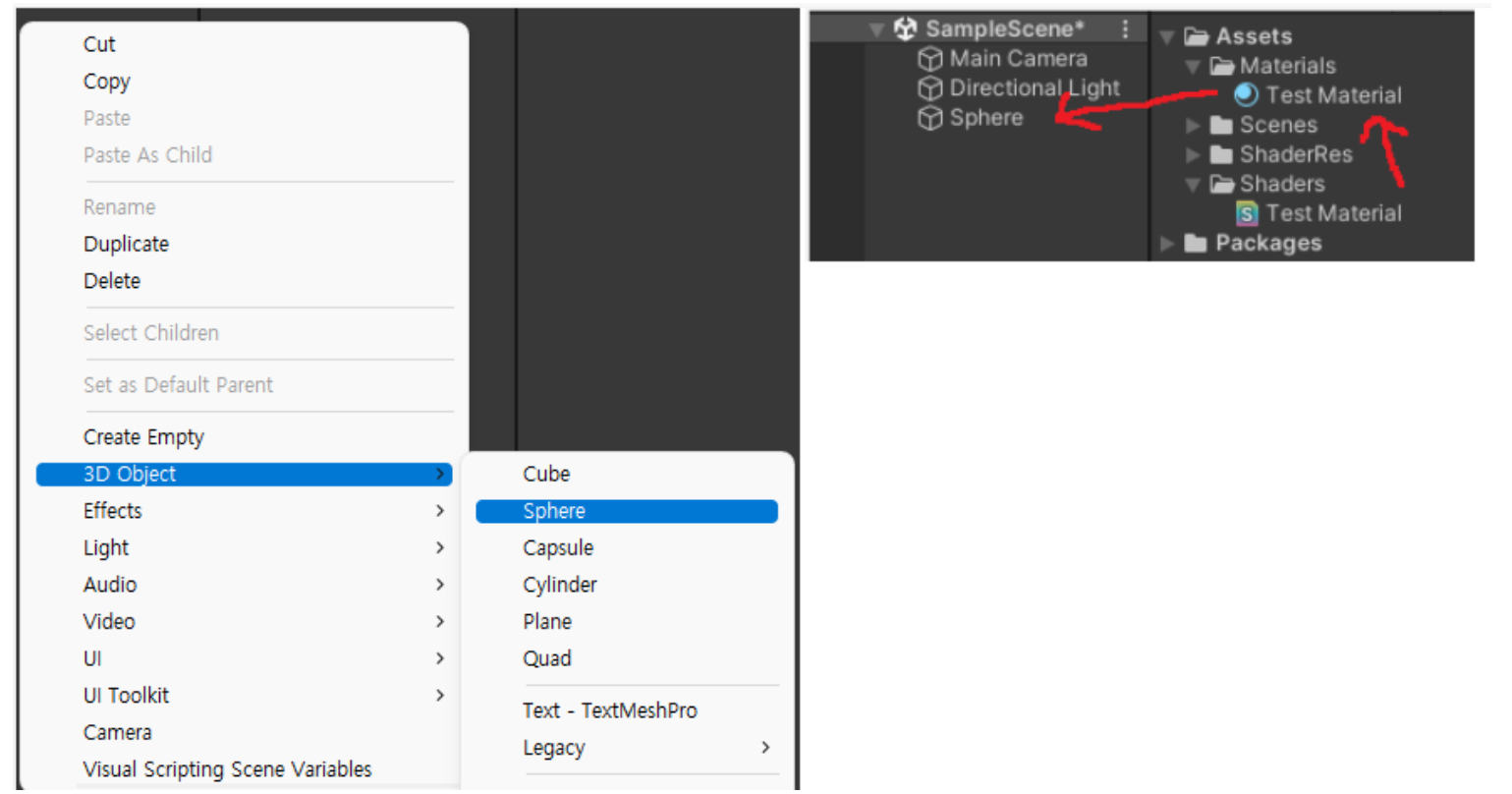The height and width of the screenshot is (794, 1512).
Task: Click the Unity logo beside SampleScene
Action: coord(905,28)
